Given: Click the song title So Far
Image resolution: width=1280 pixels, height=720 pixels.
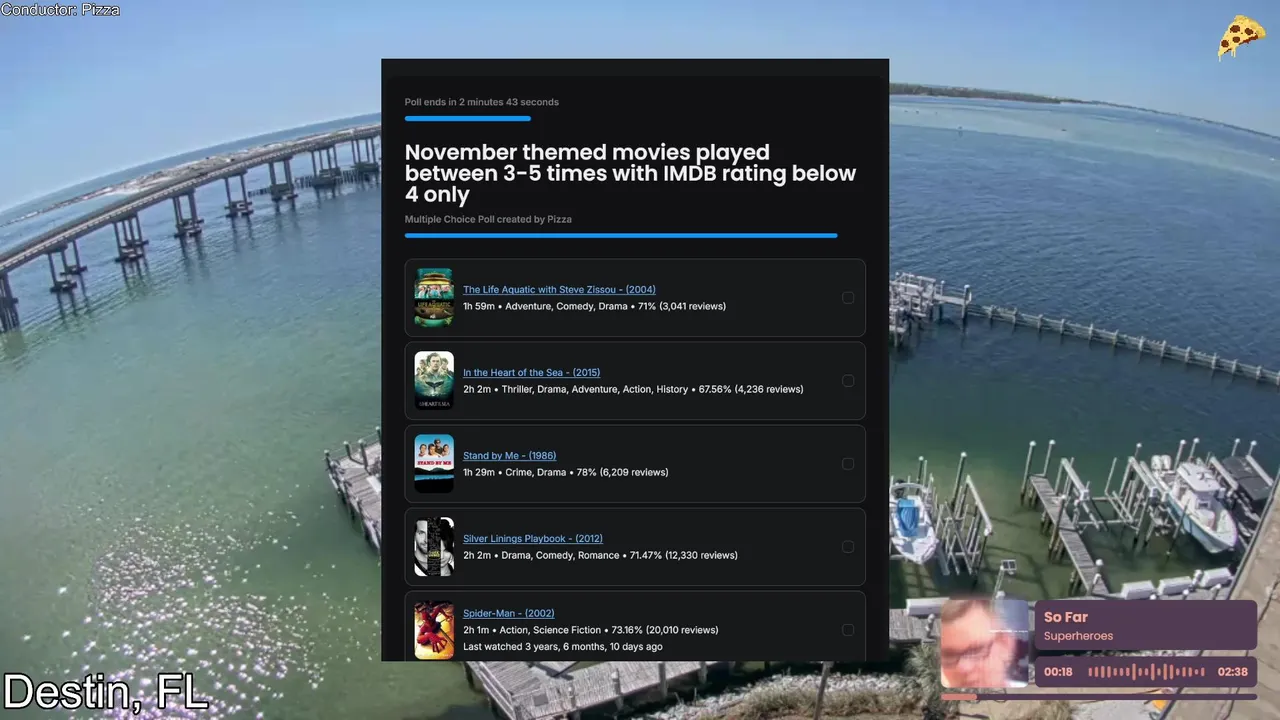Looking at the screenshot, I should 1066,618.
